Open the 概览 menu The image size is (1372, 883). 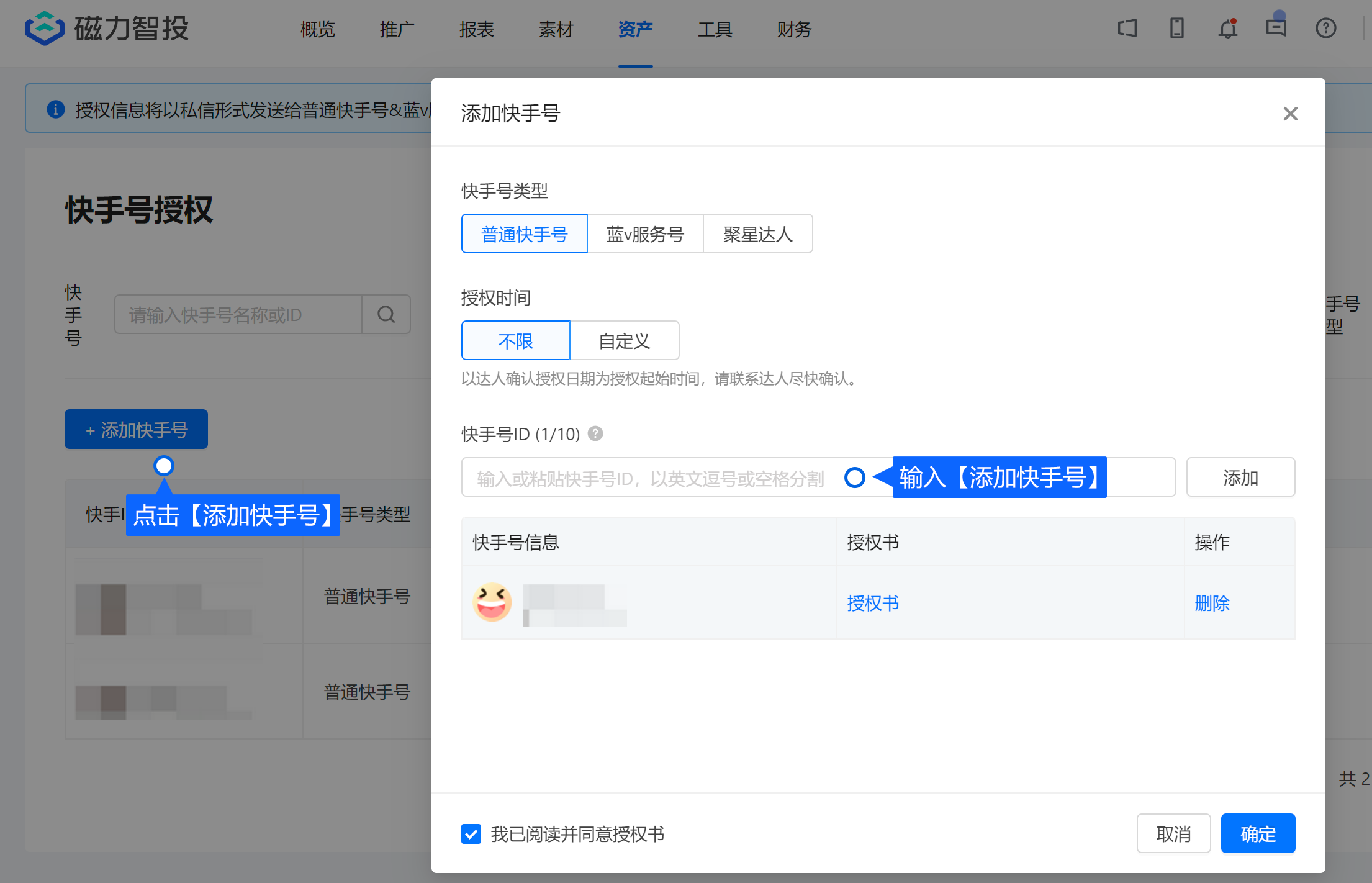click(317, 29)
